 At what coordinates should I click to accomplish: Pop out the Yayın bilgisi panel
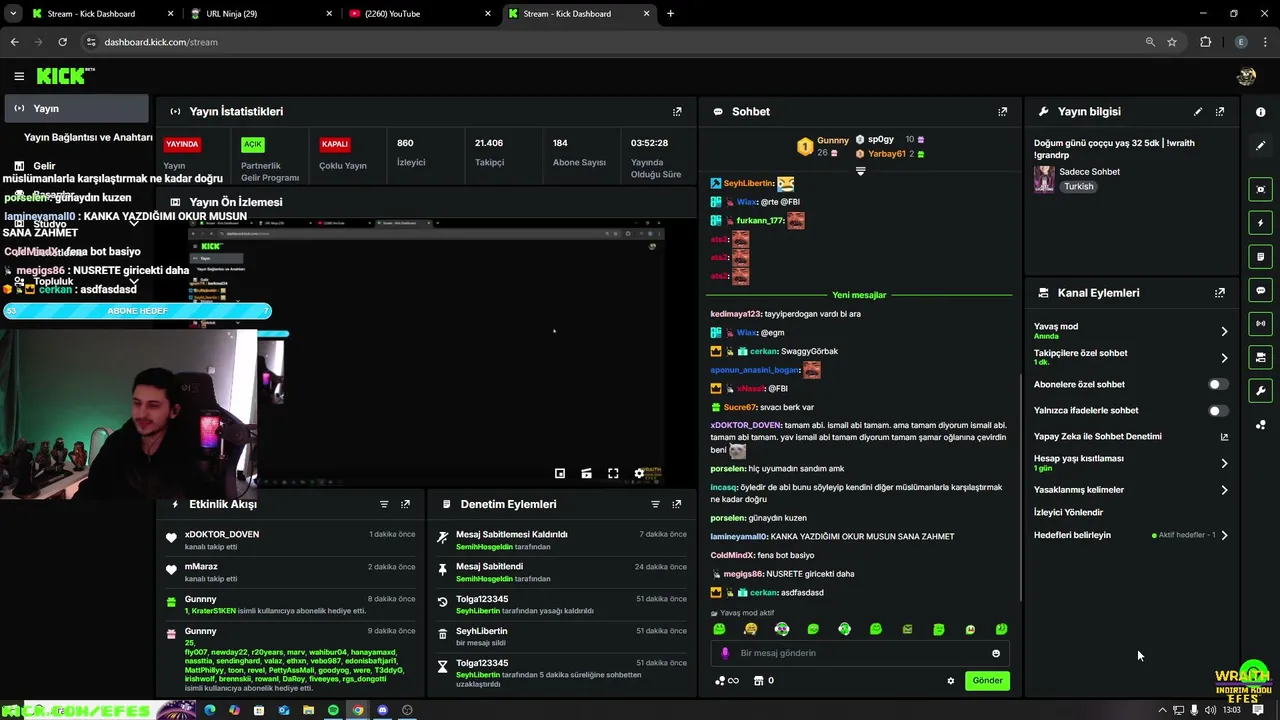tap(1220, 112)
